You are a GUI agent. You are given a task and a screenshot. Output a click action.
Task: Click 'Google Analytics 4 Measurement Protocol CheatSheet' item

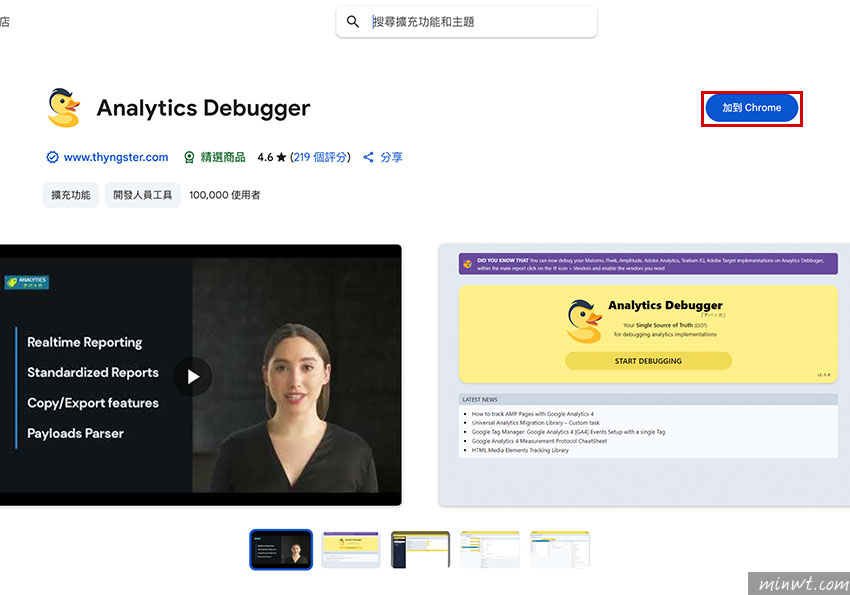point(539,441)
